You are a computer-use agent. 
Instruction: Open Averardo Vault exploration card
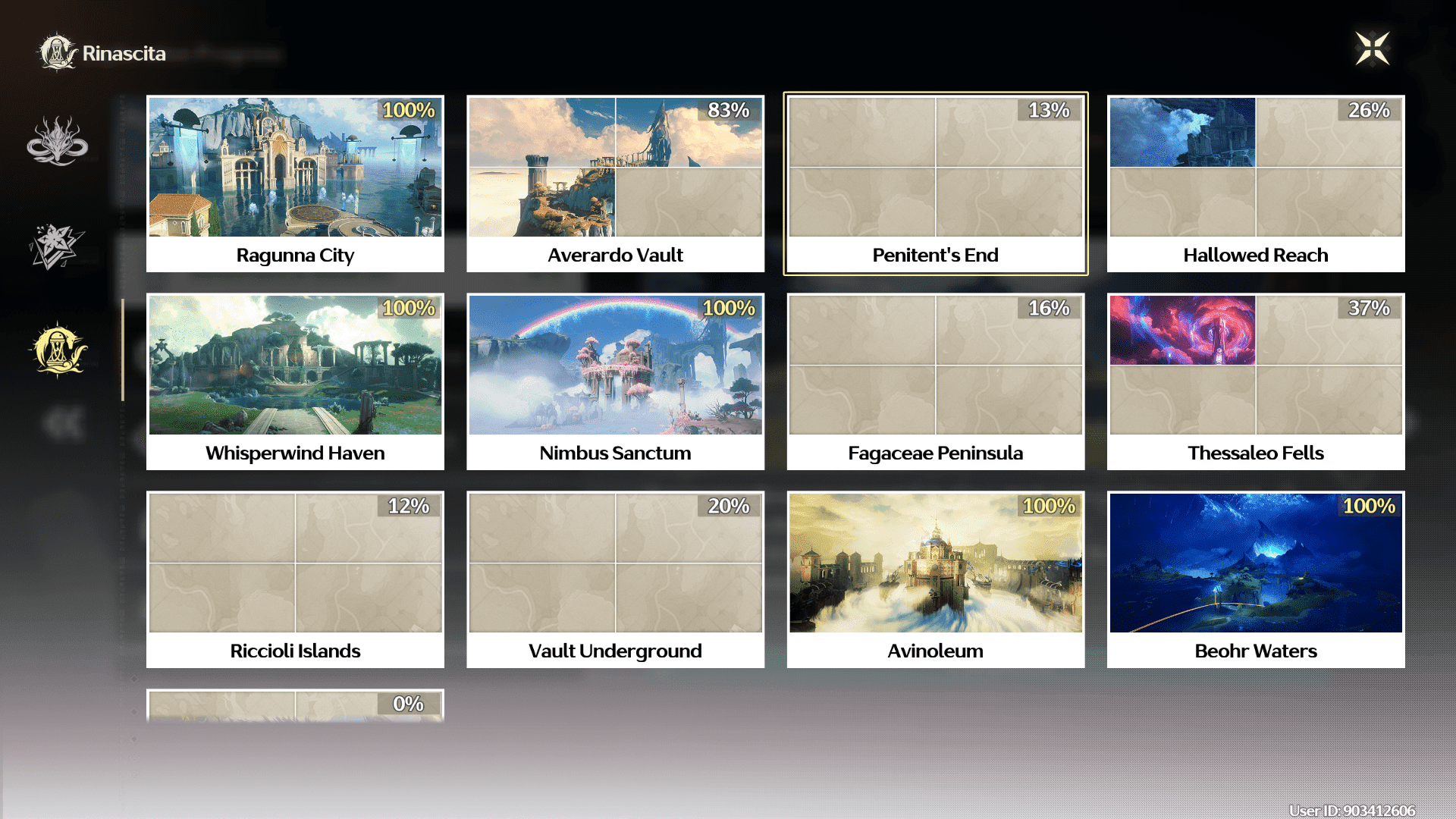tap(615, 184)
